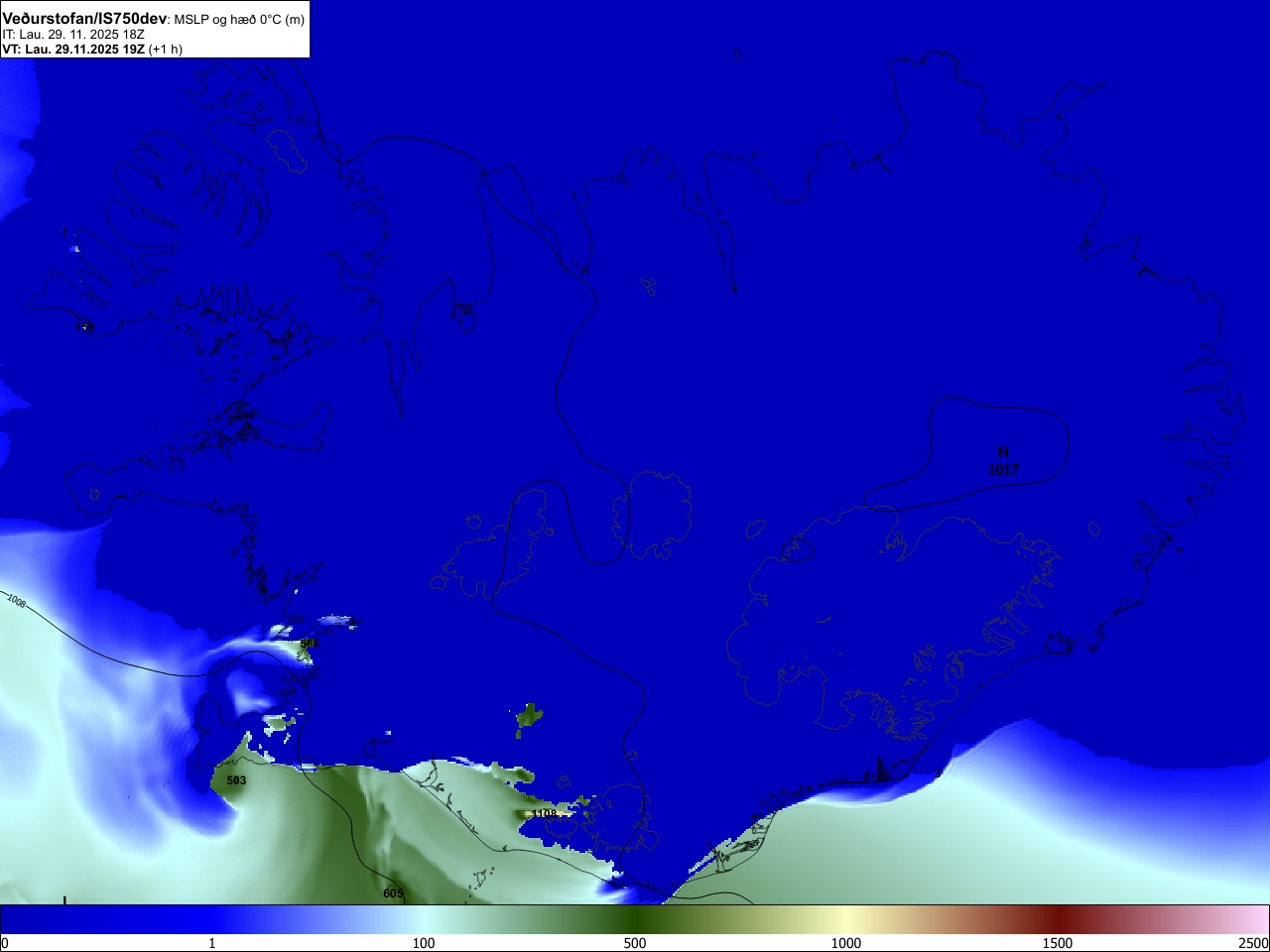Click the 500 tick on the color scale
1270x952 pixels.
point(635,943)
